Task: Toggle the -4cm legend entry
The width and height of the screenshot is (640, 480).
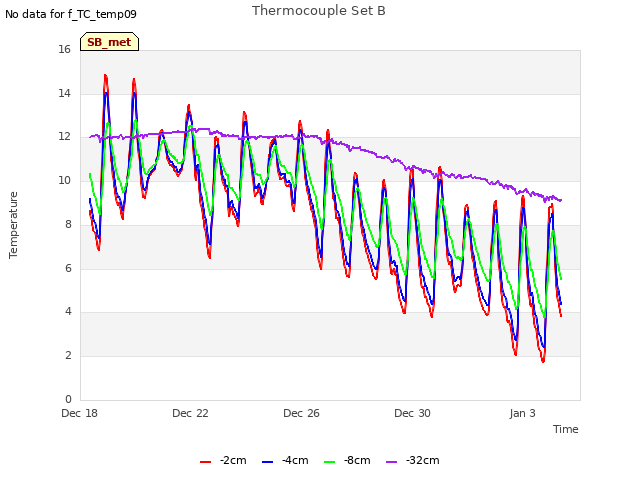Action: pyautogui.click(x=285, y=460)
